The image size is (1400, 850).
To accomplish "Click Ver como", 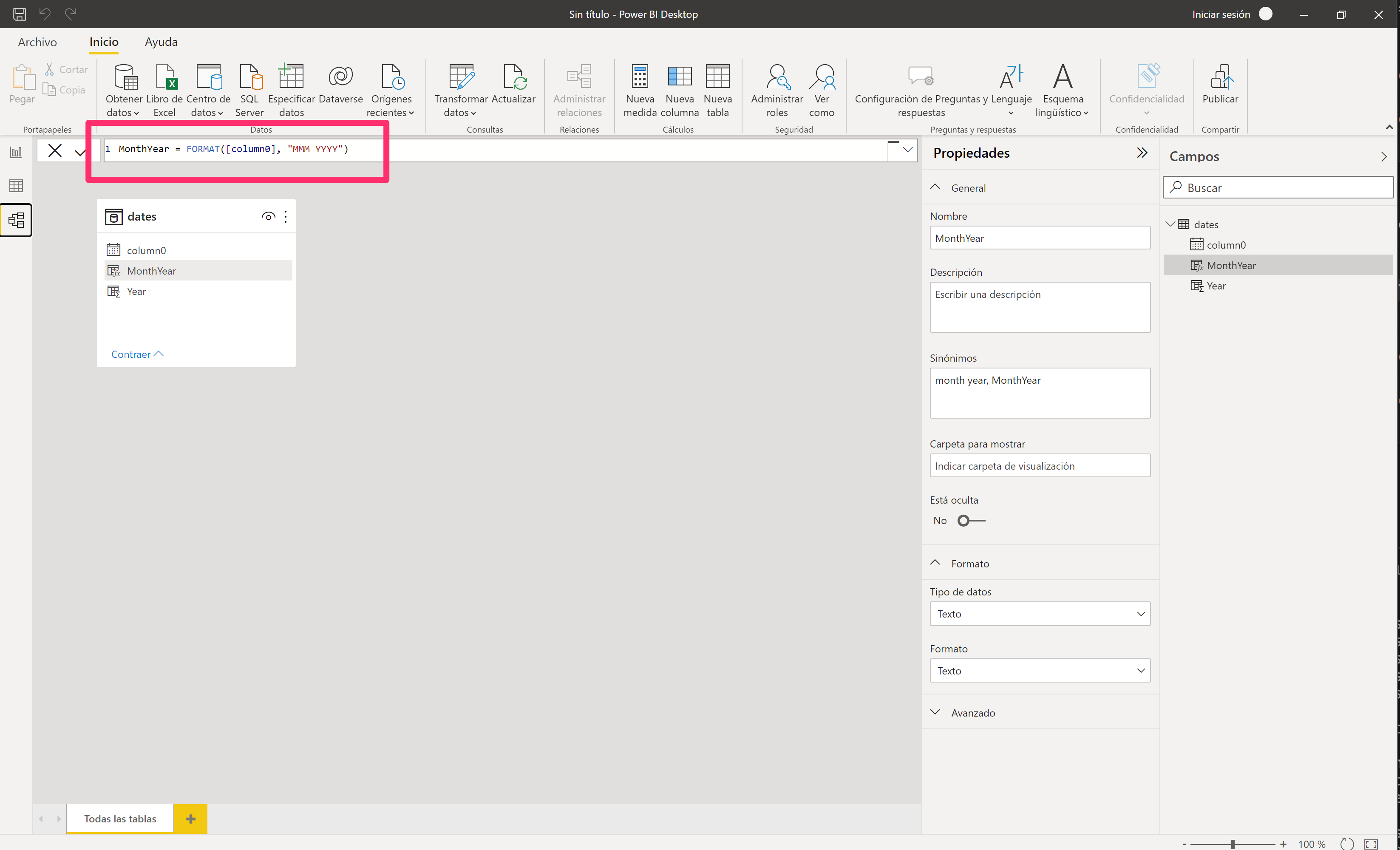I will coord(822,91).
